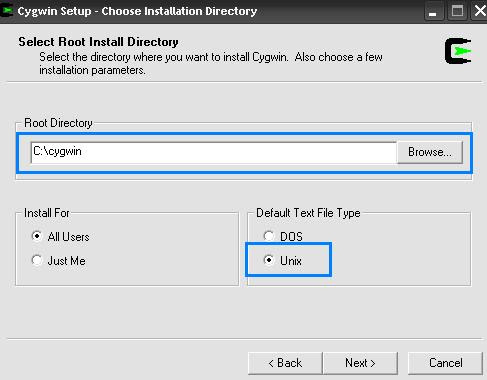
Task: Click the C:\cygwin root directory field
Action: point(214,152)
